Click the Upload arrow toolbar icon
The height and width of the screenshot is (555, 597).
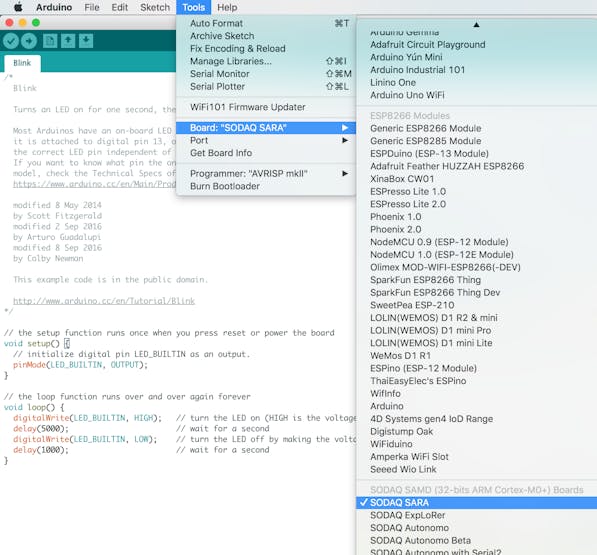pos(29,41)
